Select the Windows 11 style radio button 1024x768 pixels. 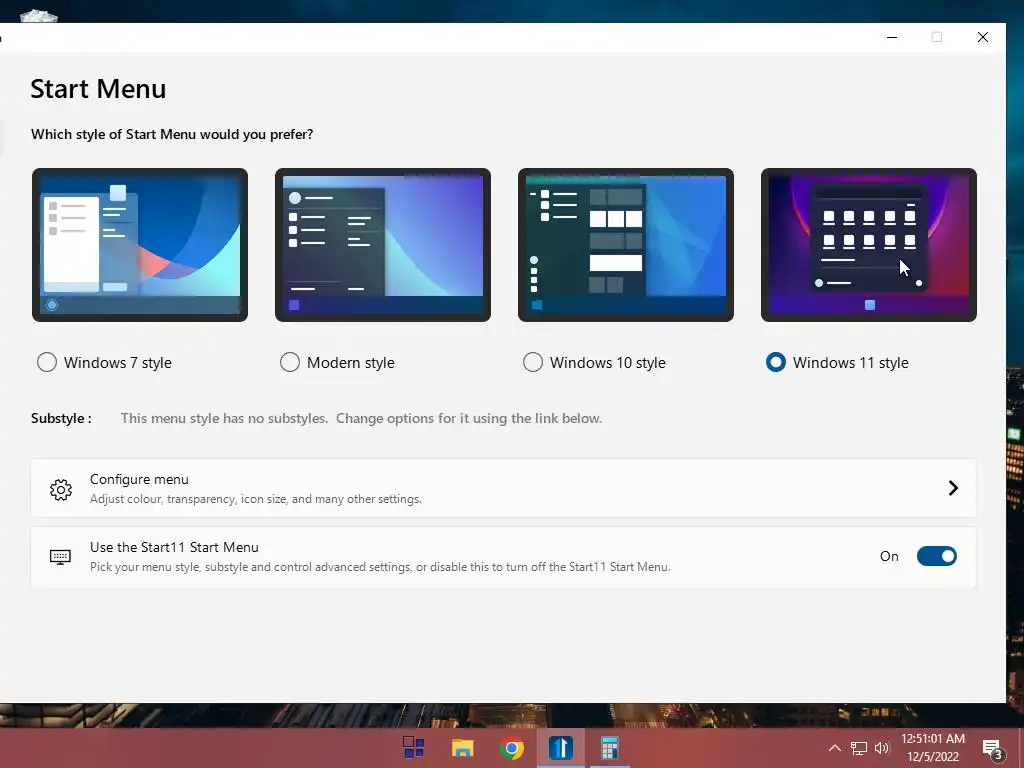pos(776,362)
